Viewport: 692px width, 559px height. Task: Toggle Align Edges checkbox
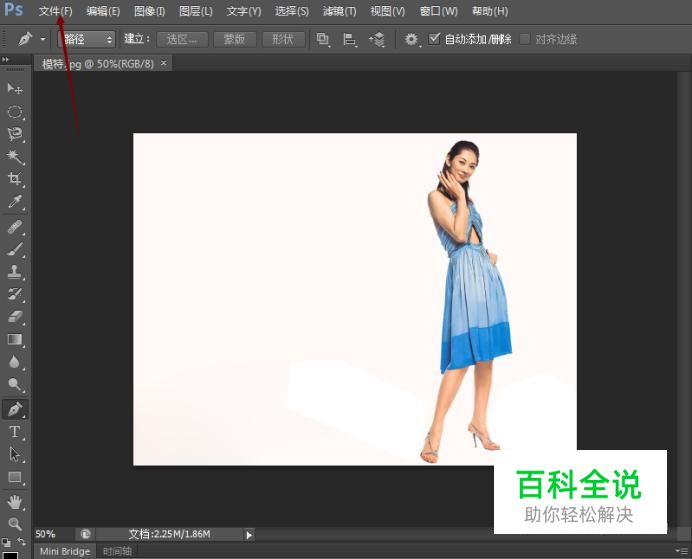pos(524,39)
